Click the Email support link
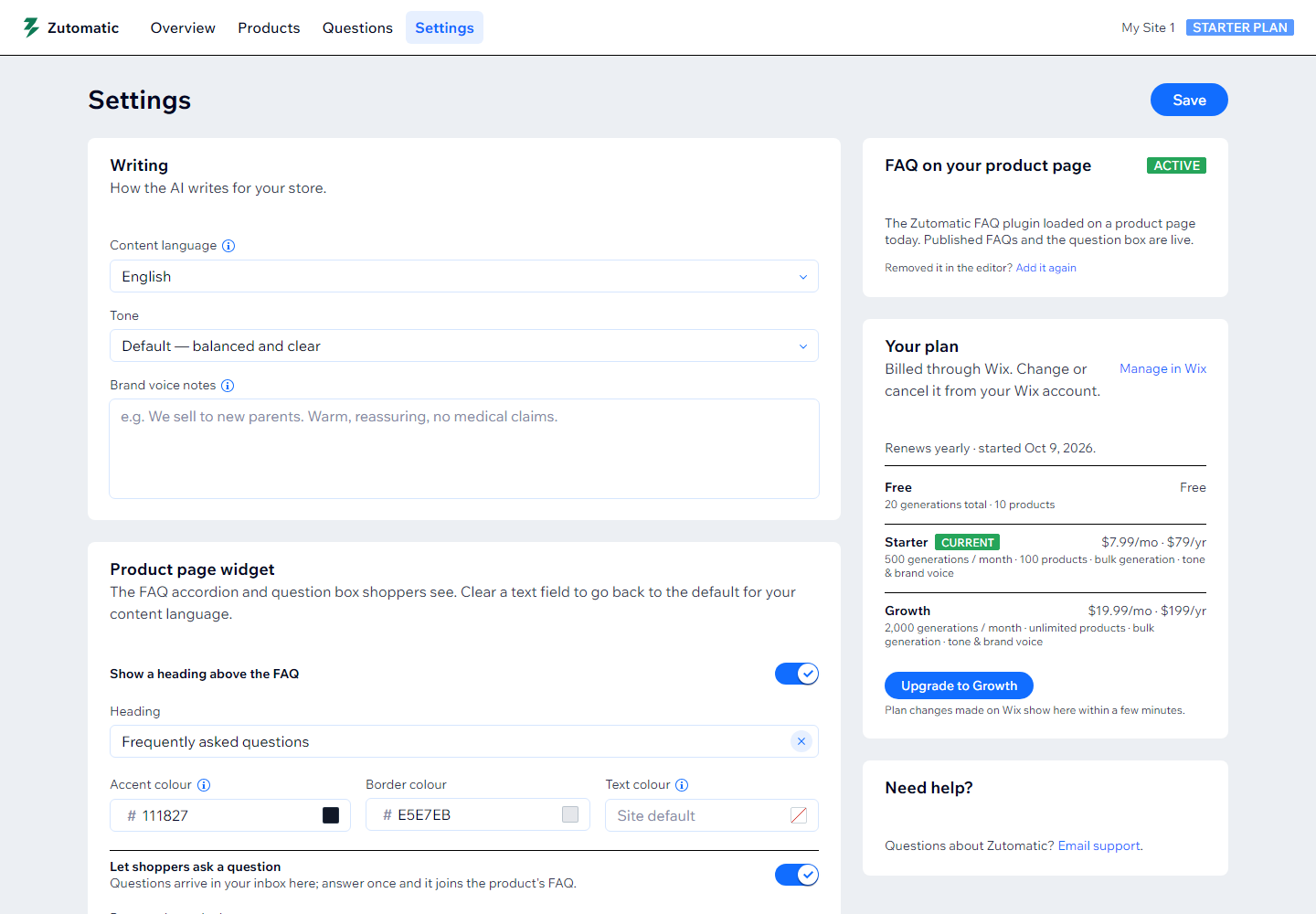Viewport: 1316px width, 914px height. tap(1099, 845)
